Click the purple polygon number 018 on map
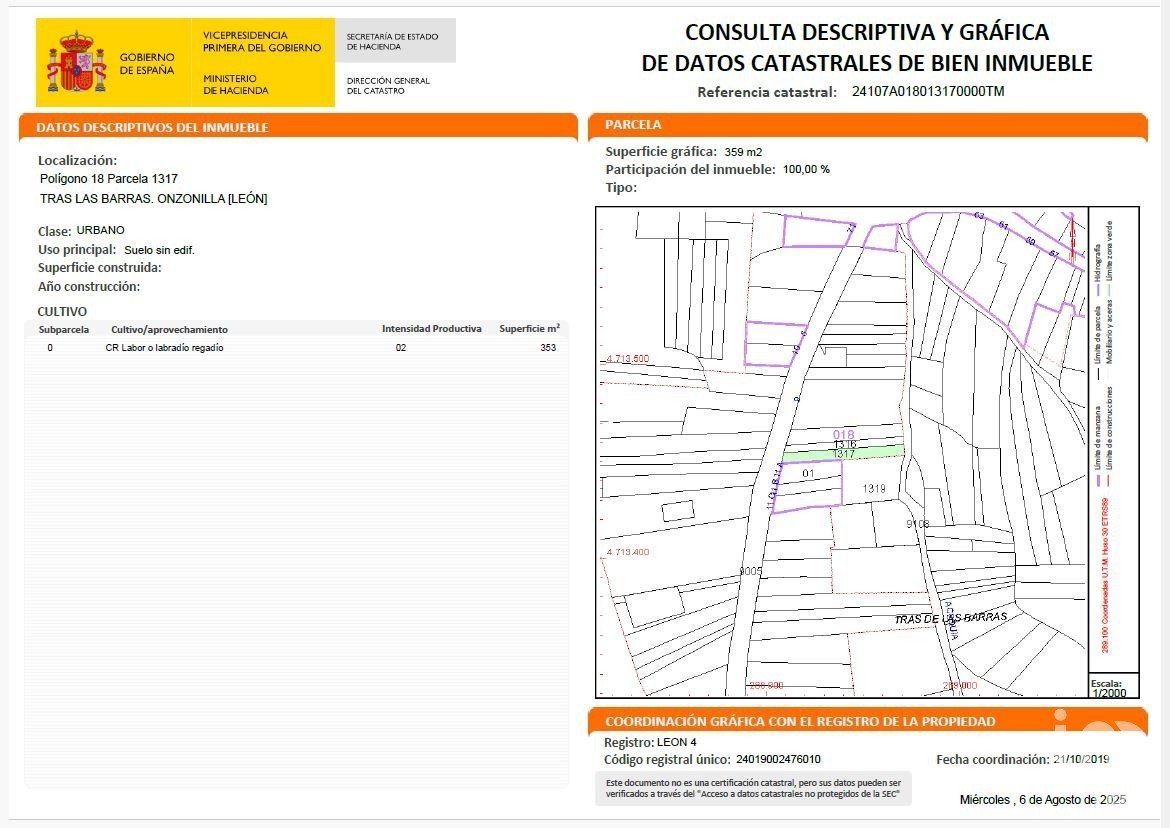Image resolution: width=1170 pixels, height=828 pixels. [x=844, y=434]
